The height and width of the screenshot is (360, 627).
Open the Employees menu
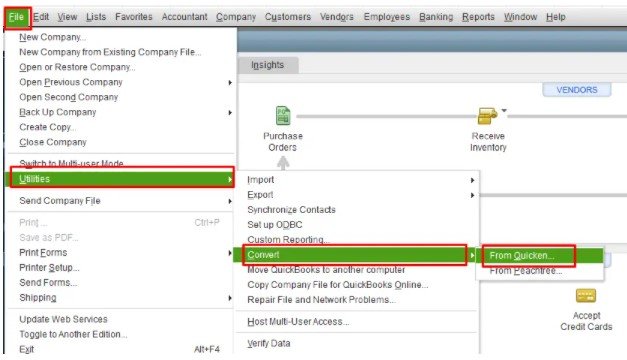pos(387,17)
